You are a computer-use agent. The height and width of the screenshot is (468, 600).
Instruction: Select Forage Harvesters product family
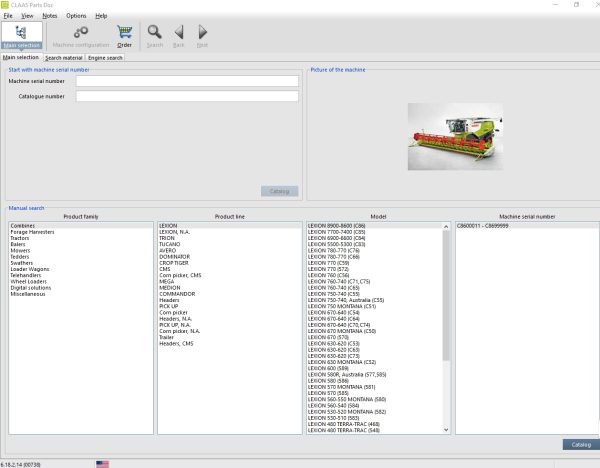click(x=81, y=232)
